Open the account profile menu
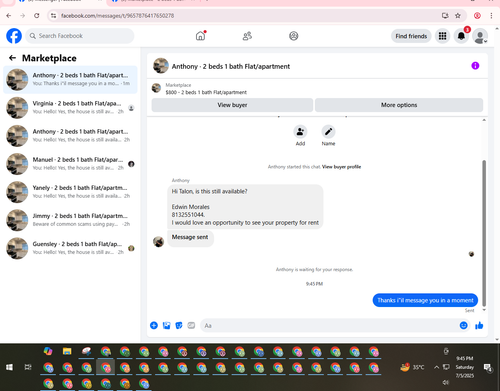Image resolution: width=500 pixels, height=391 pixels. pyautogui.click(x=480, y=36)
